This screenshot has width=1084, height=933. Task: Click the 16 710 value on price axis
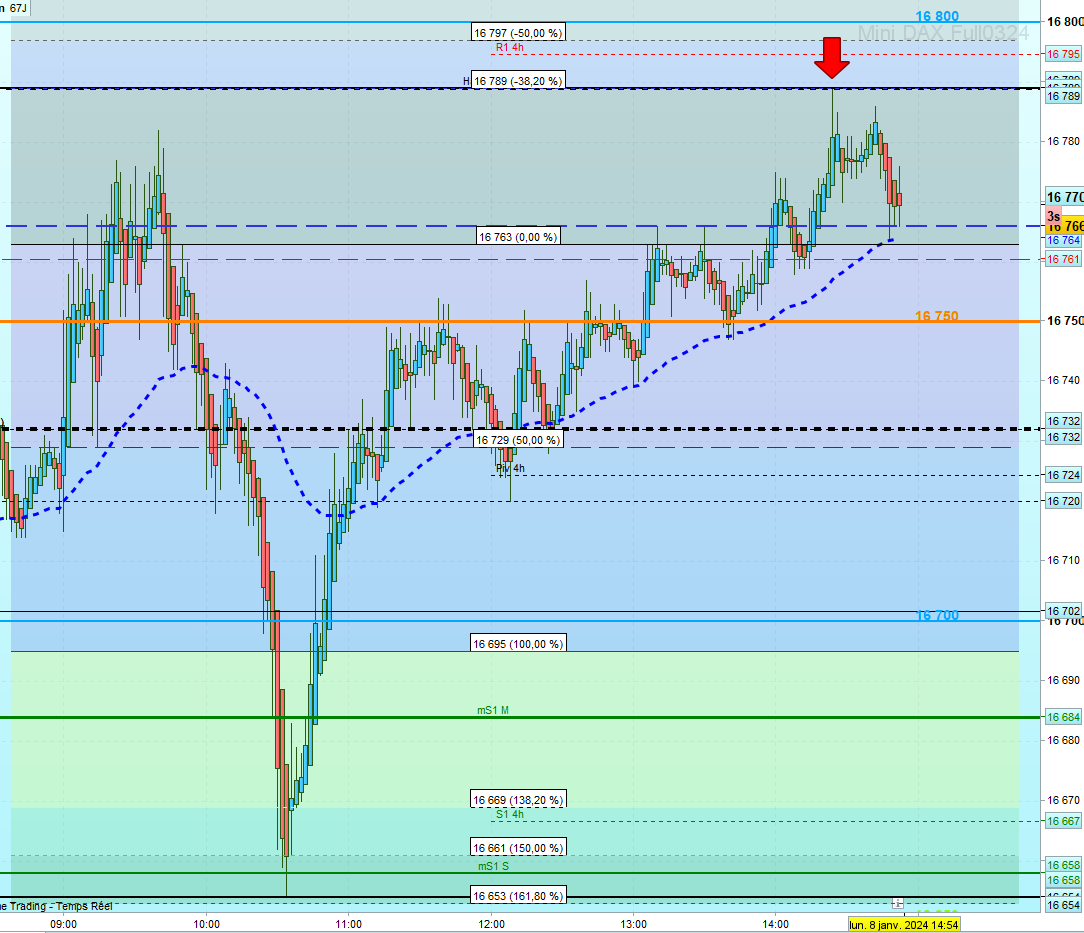[x=1063, y=560]
